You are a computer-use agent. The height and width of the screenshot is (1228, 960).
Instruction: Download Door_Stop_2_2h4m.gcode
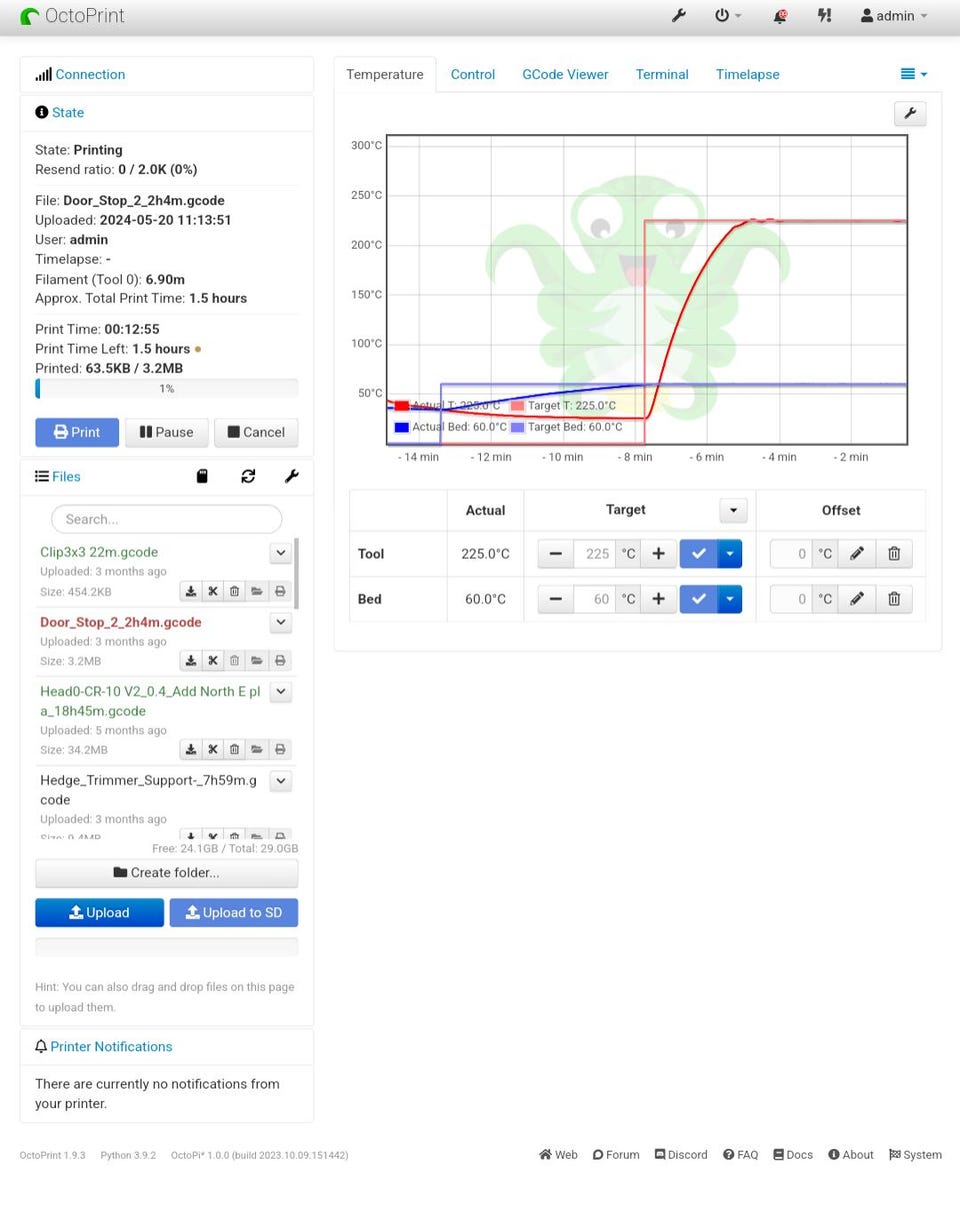pyautogui.click(x=190, y=660)
